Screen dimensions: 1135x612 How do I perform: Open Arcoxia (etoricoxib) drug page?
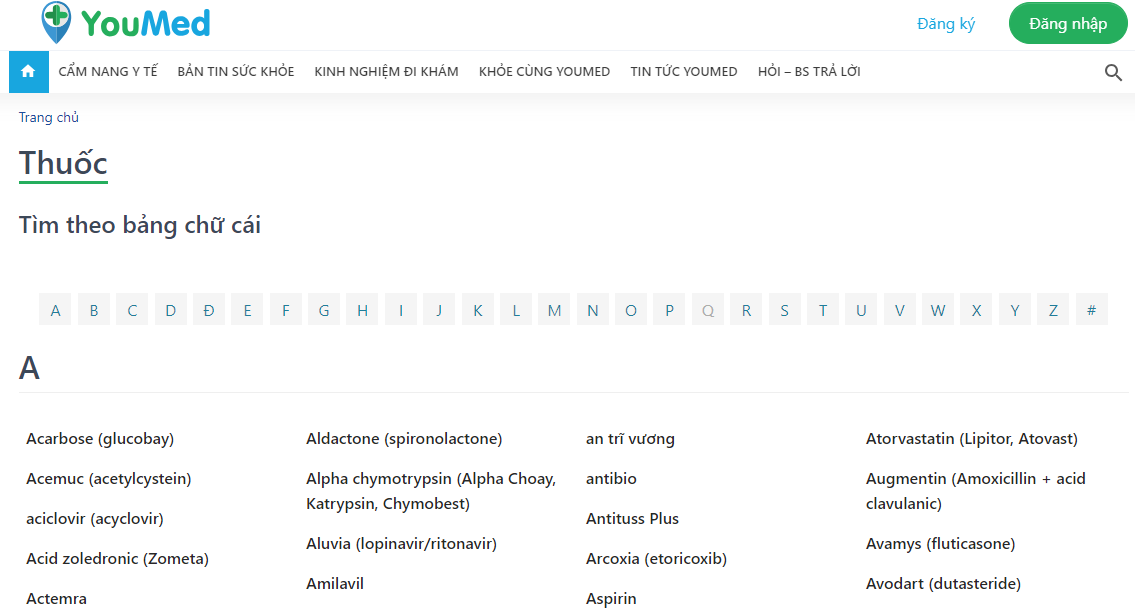[x=656, y=558]
